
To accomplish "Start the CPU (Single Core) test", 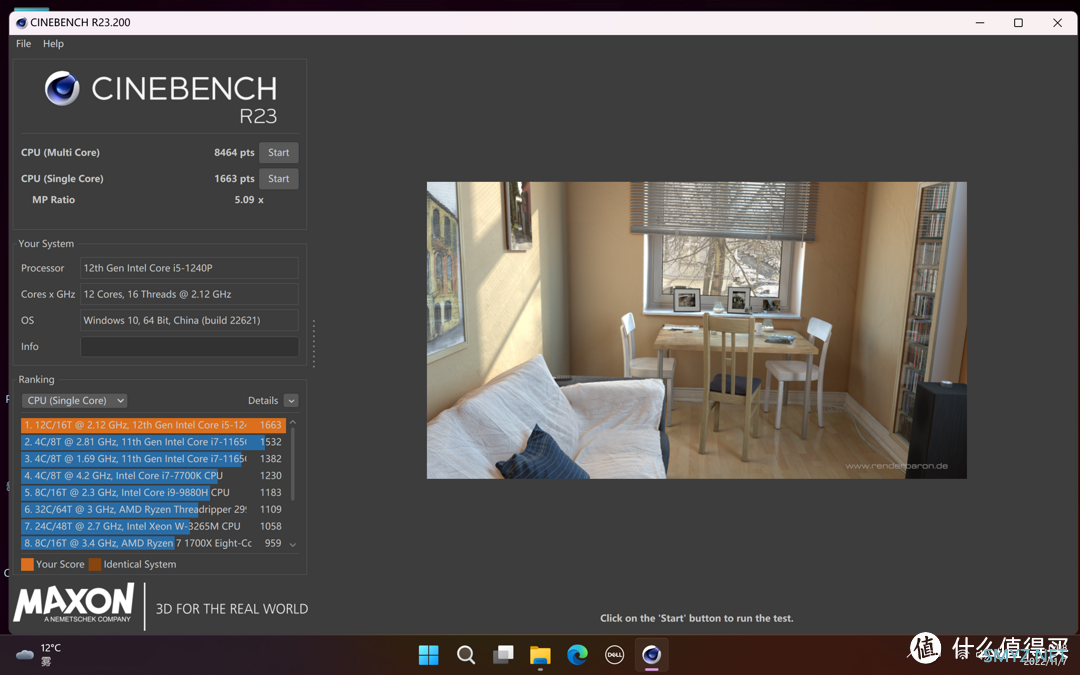I will (x=278, y=178).
